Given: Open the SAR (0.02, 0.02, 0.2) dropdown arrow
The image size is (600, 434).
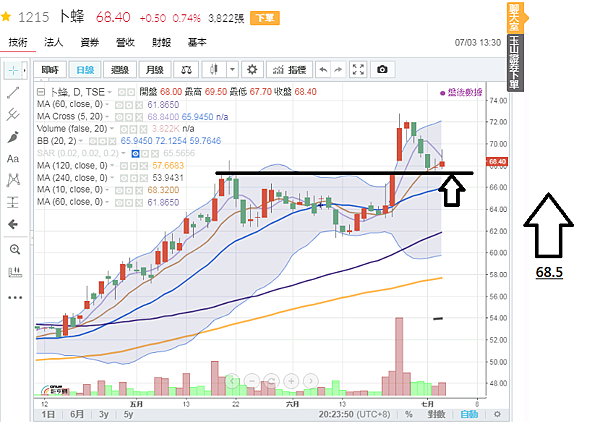Looking at the screenshot, I should click(123, 153).
